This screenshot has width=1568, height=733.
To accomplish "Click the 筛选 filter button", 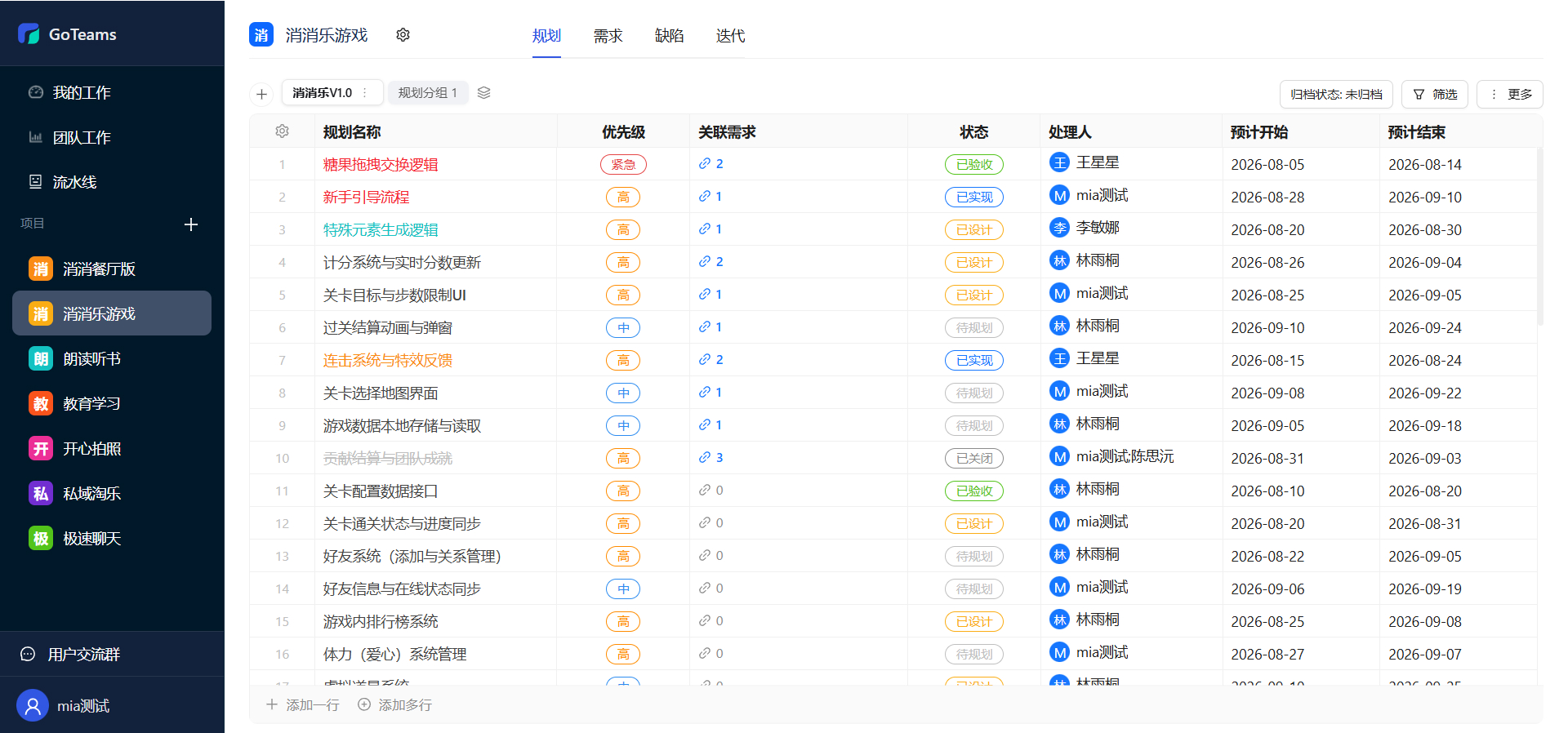I will point(1435,94).
